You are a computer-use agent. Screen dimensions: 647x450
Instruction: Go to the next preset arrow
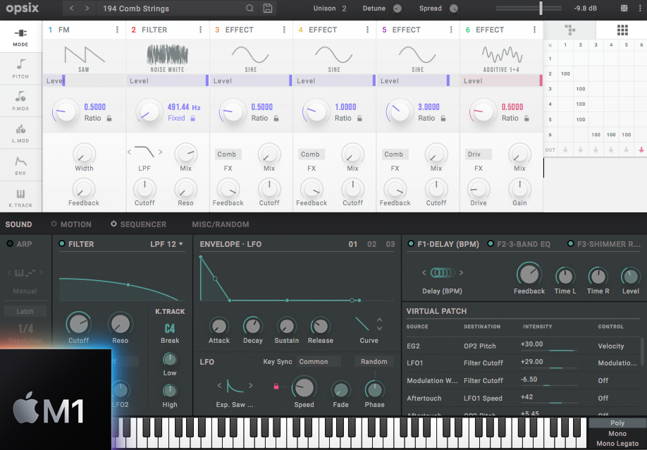click(x=87, y=8)
